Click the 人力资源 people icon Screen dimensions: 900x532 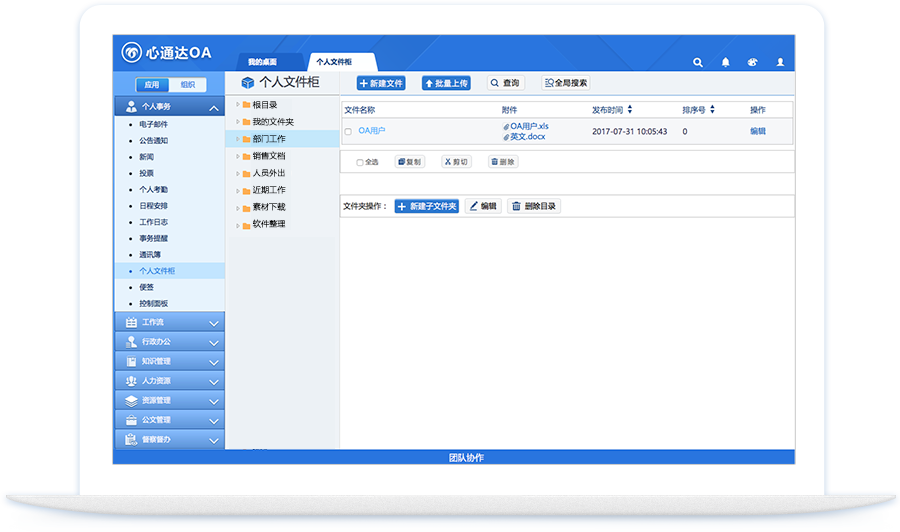click(131, 381)
